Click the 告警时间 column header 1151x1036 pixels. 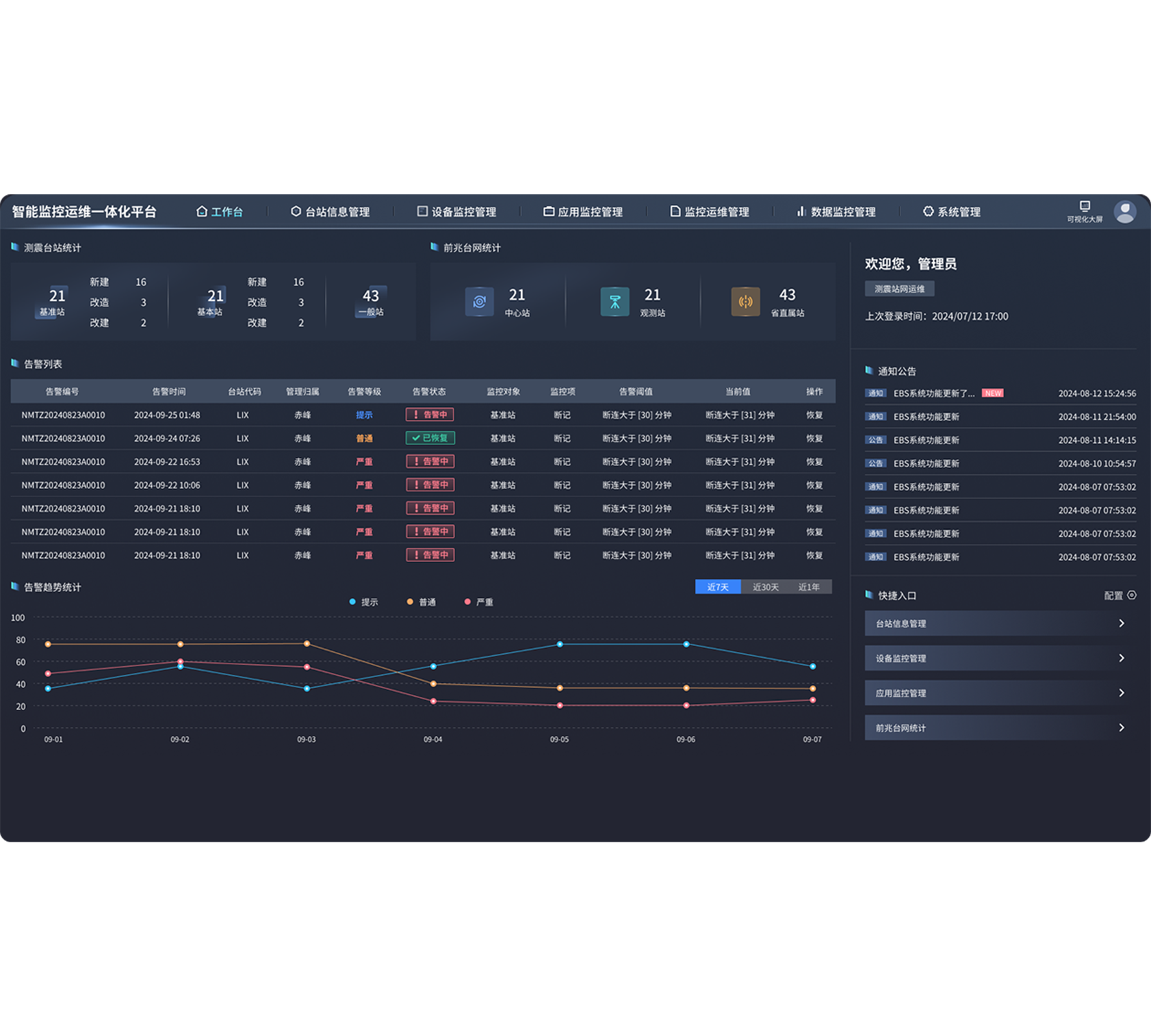(169, 391)
